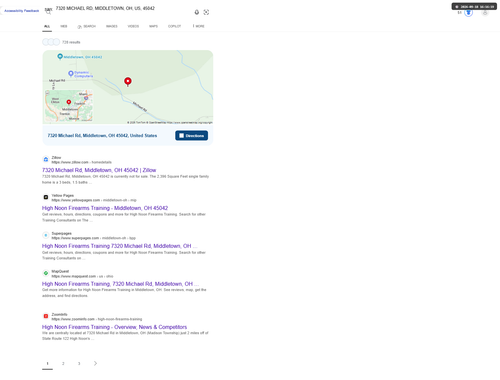Click the red map pin marker
This screenshot has height=380, width=500.
[128, 81]
